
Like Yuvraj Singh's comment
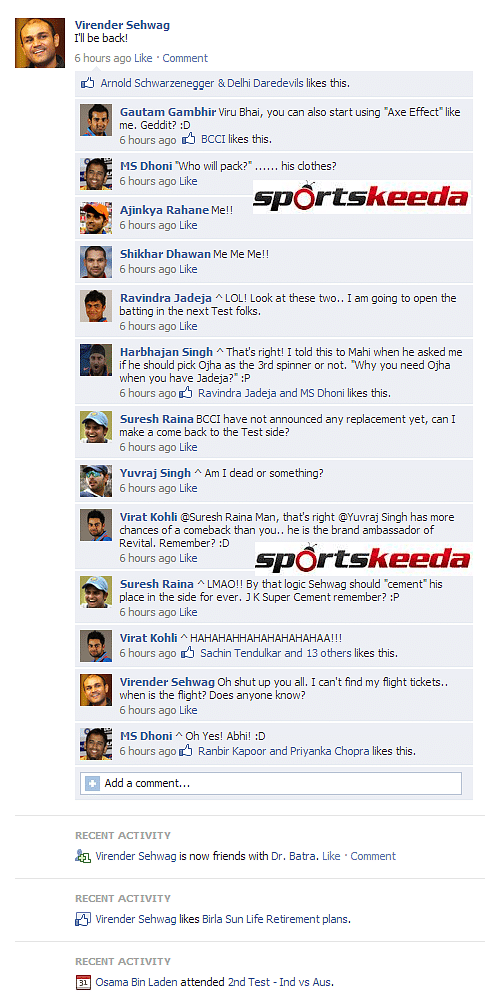pyautogui.click(x=188, y=489)
